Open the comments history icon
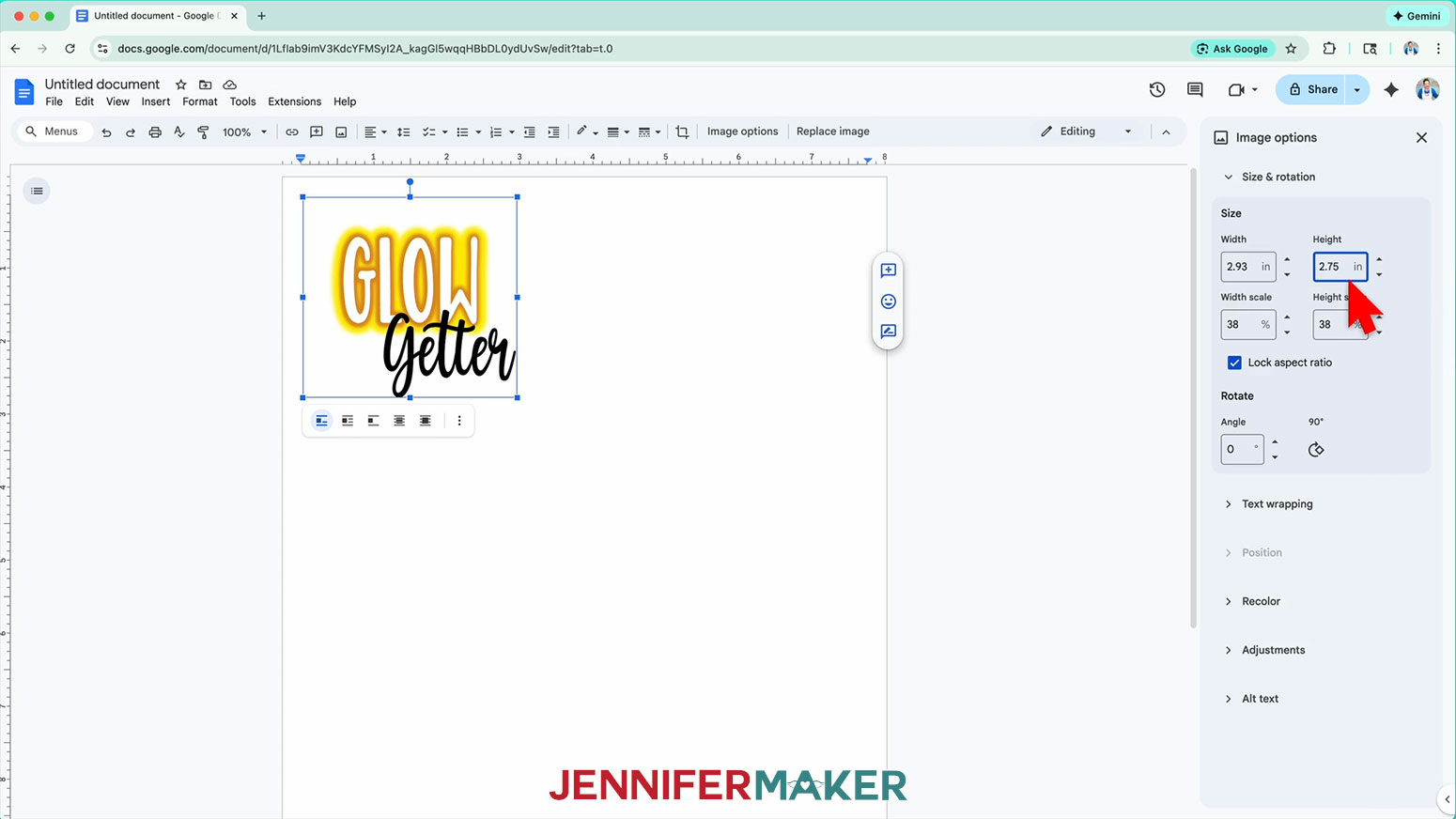Screen dimensions: 1456x819 coord(1195,89)
